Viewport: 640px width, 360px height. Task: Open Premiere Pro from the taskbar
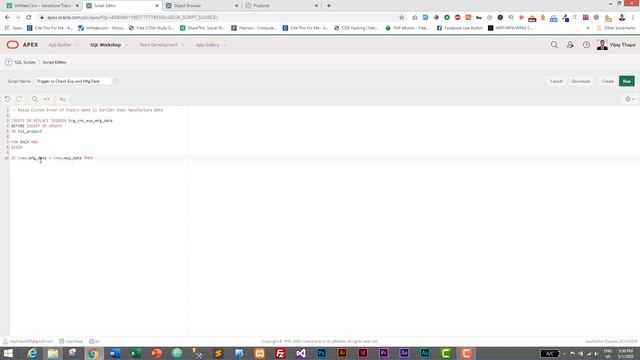click(x=383, y=353)
